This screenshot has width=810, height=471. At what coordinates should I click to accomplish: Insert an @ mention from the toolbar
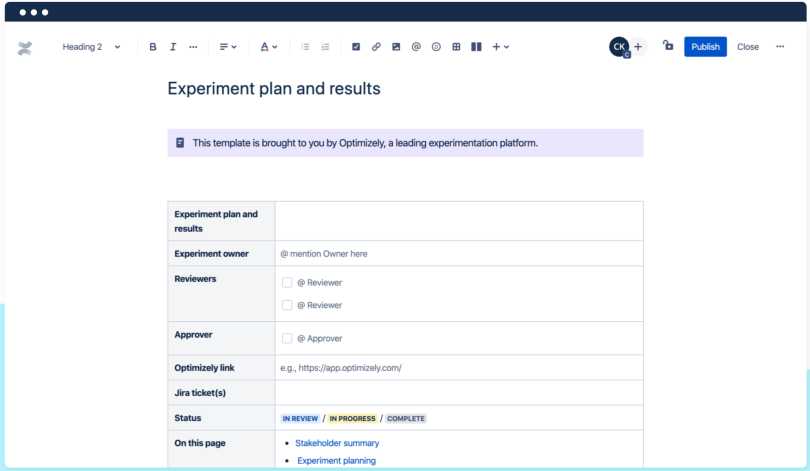click(416, 47)
